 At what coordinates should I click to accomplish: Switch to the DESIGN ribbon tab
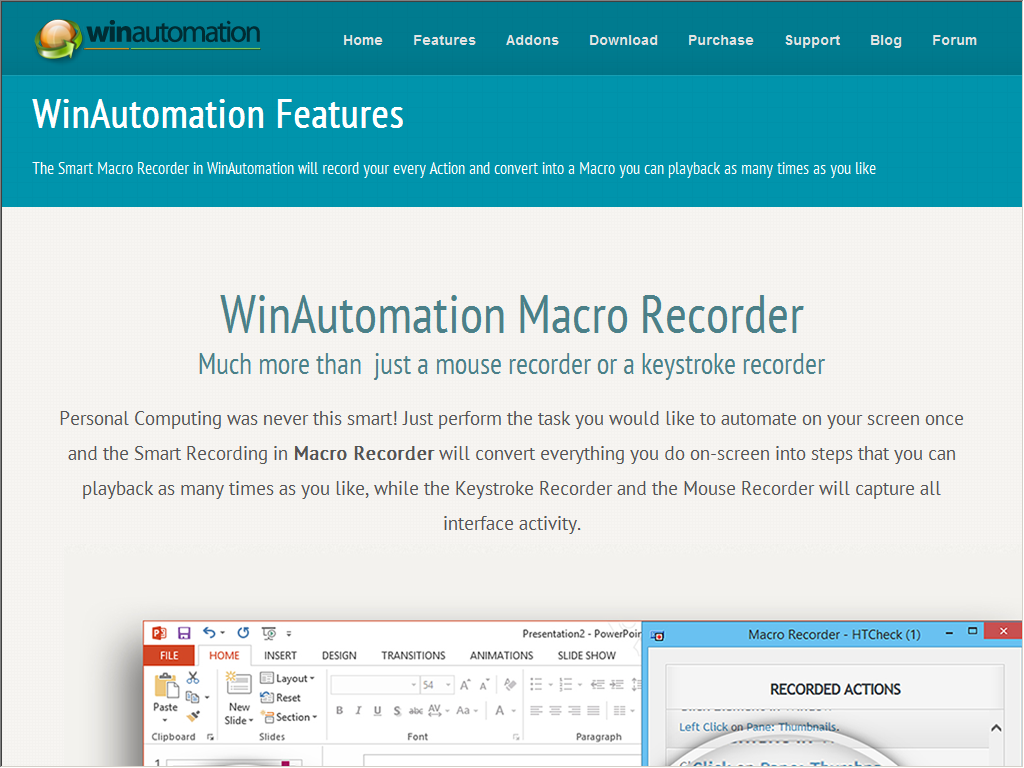339,655
